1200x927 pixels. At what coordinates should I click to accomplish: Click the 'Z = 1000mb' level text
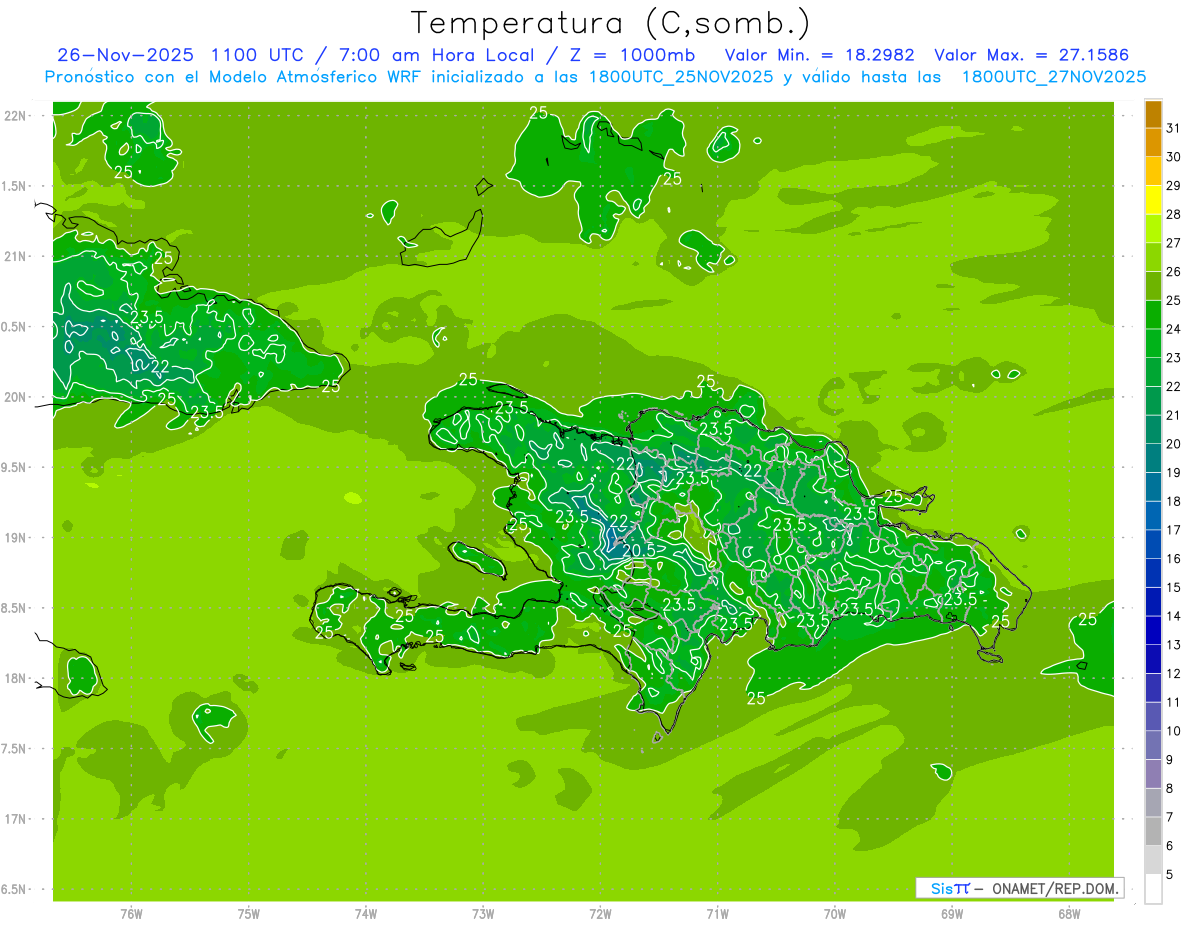pos(634,55)
